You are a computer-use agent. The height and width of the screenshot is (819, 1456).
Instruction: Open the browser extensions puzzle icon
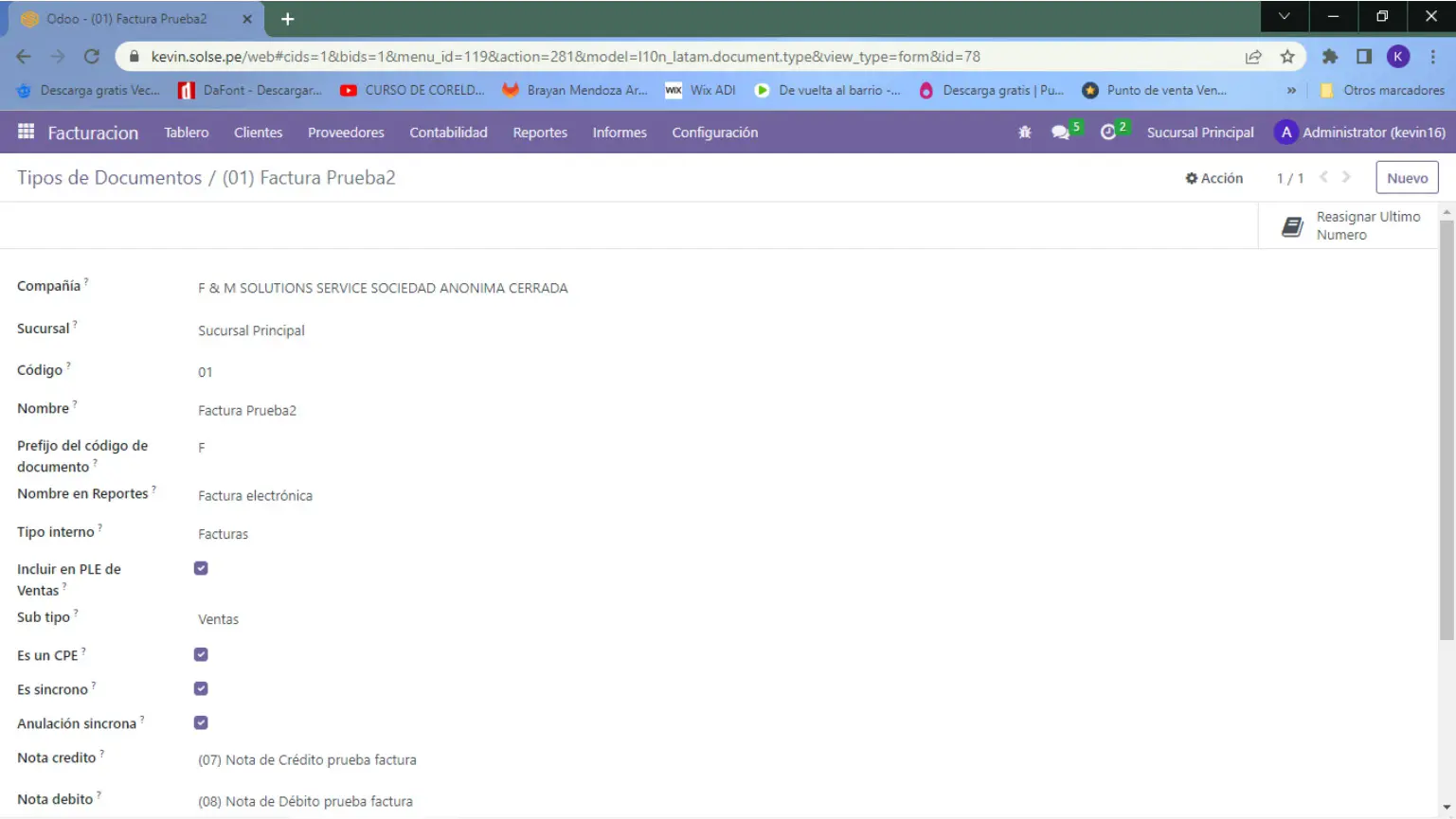tap(1330, 57)
